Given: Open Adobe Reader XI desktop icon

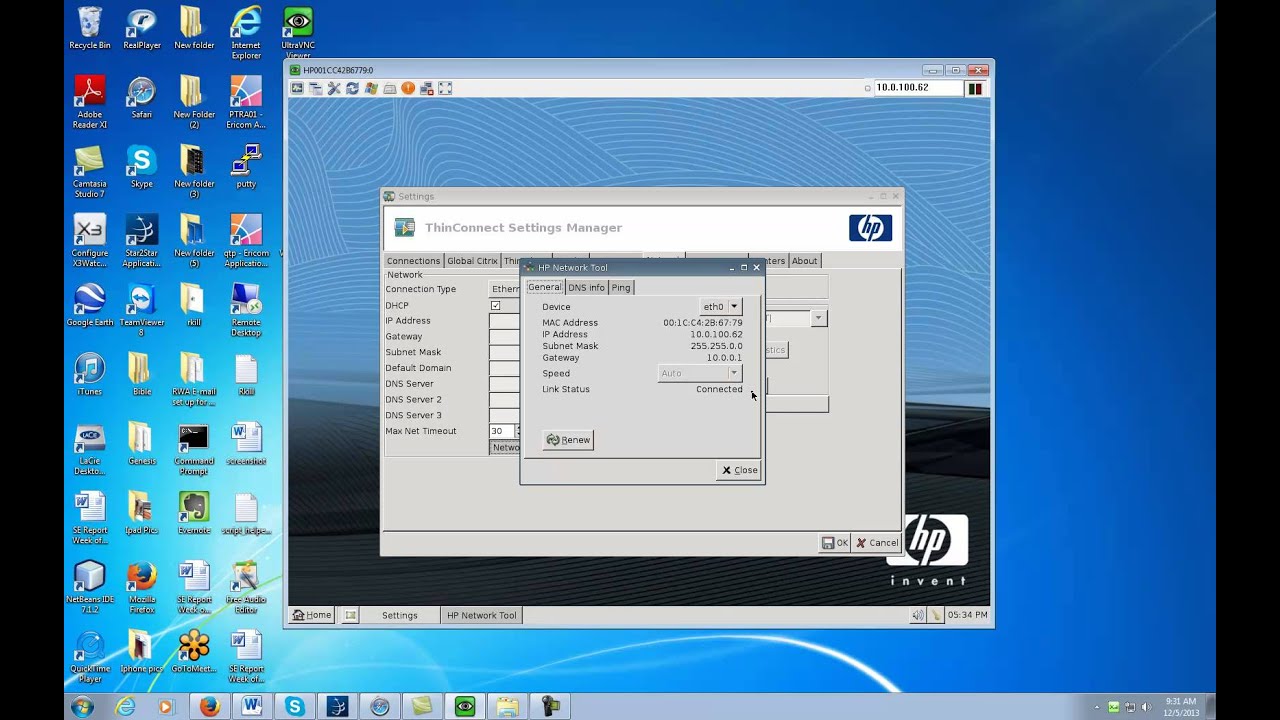Looking at the screenshot, I should coord(90,102).
